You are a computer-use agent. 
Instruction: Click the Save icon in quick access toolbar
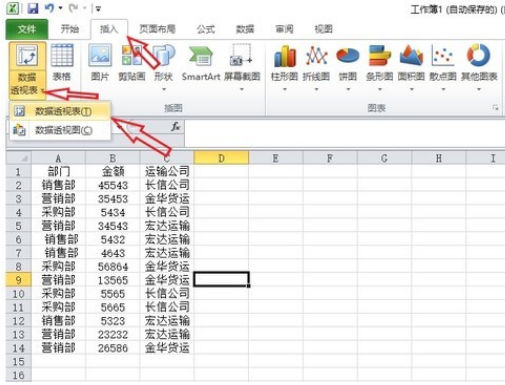[33, 8]
